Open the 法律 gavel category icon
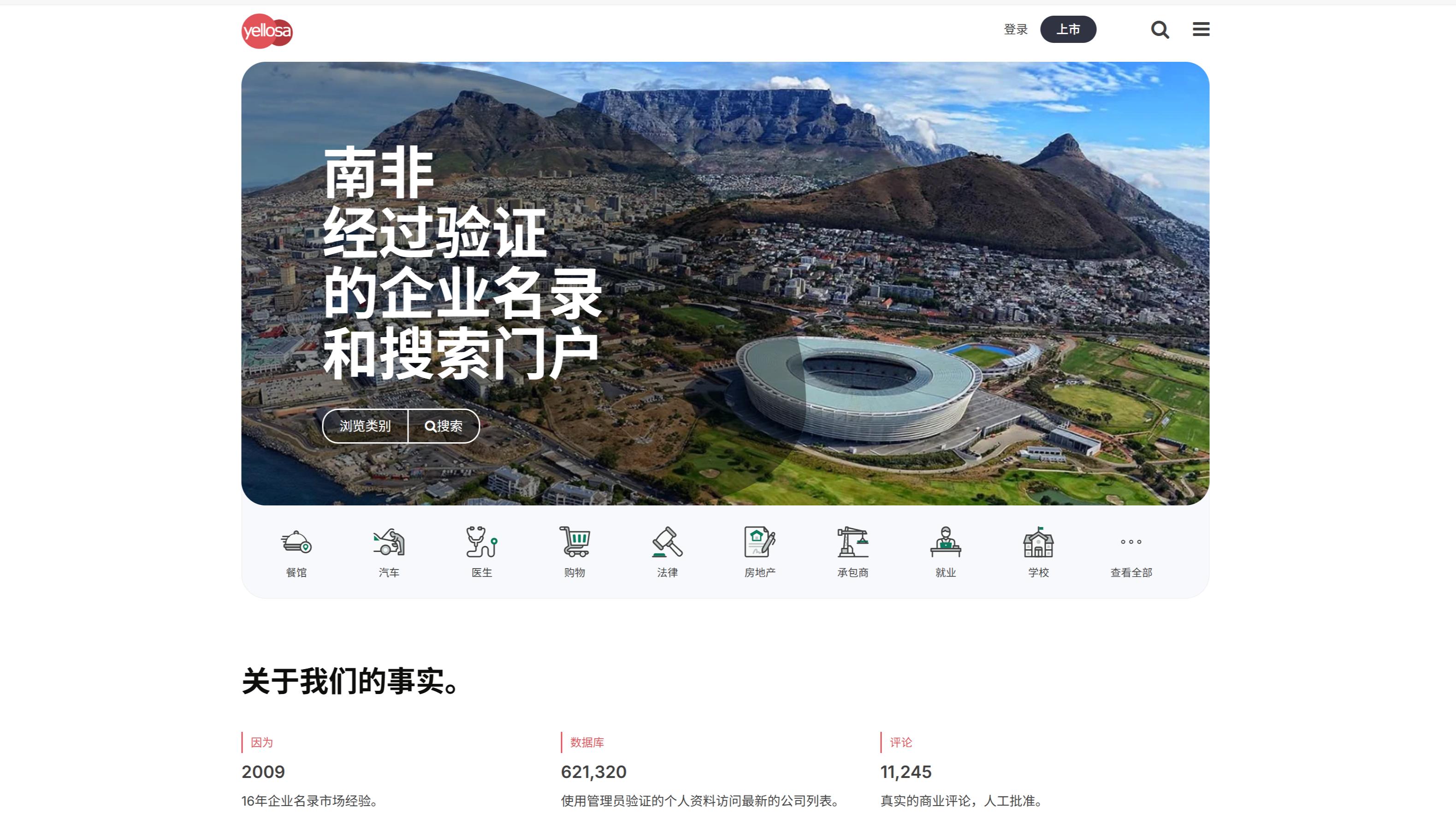The height and width of the screenshot is (819, 1456). coord(668,542)
